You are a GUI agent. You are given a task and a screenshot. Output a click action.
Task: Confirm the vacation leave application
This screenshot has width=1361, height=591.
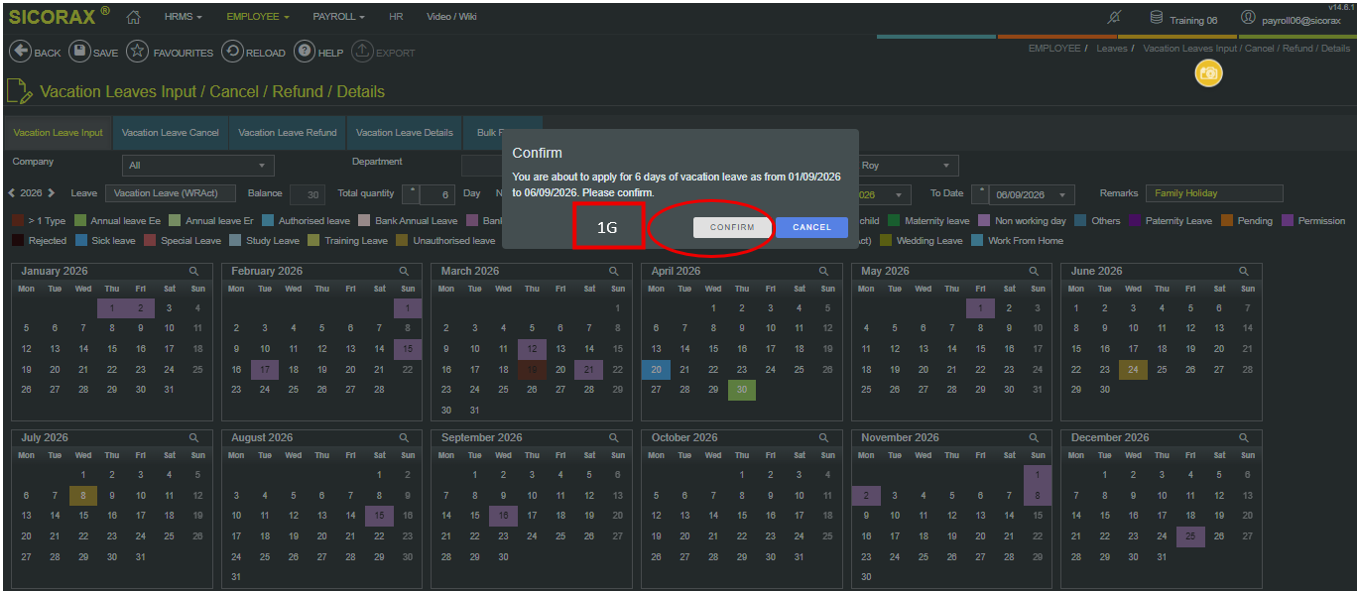click(x=732, y=228)
